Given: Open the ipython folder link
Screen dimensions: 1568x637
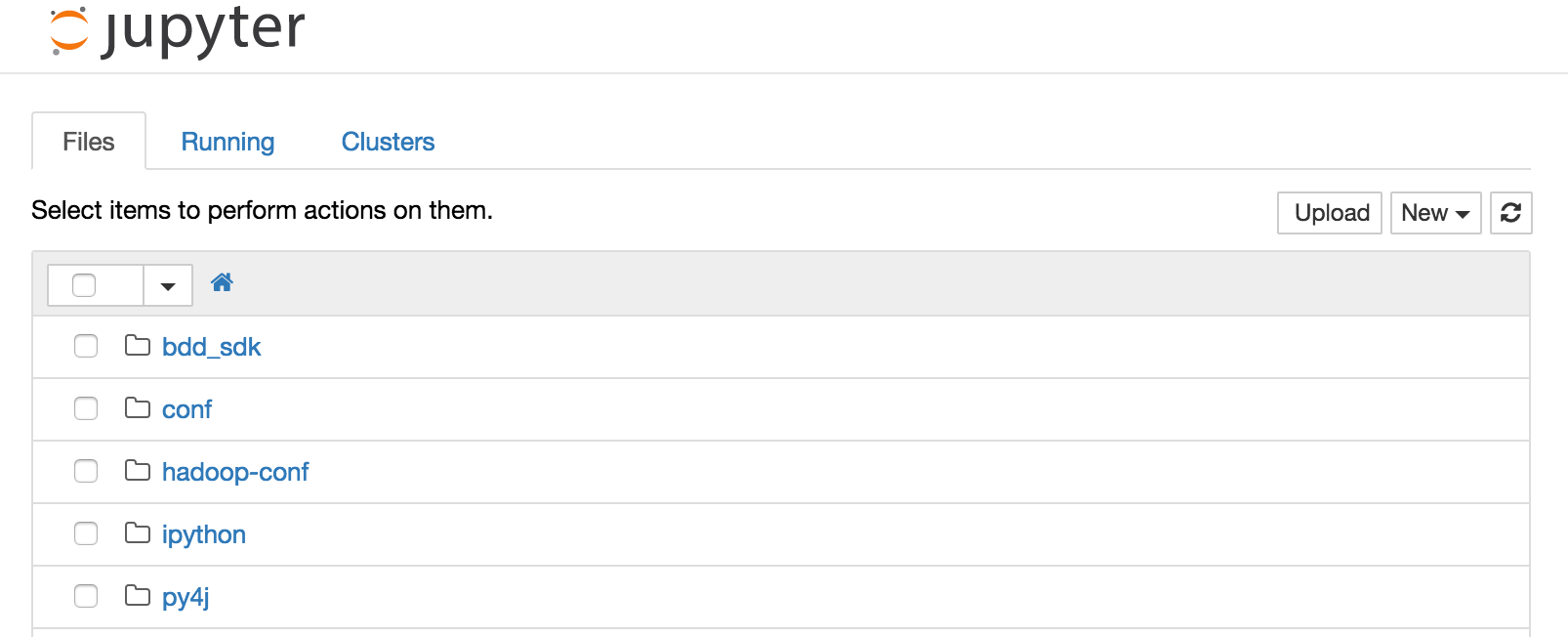Looking at the screenshot, I should [x=204, y=534].
